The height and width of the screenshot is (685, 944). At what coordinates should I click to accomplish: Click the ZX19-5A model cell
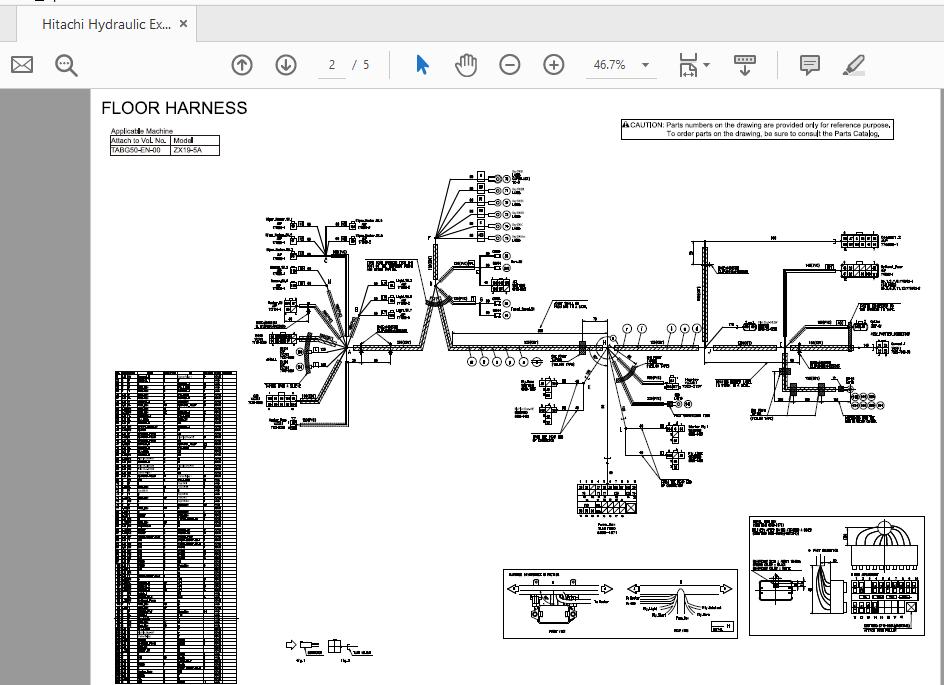[x=195, y=150]
